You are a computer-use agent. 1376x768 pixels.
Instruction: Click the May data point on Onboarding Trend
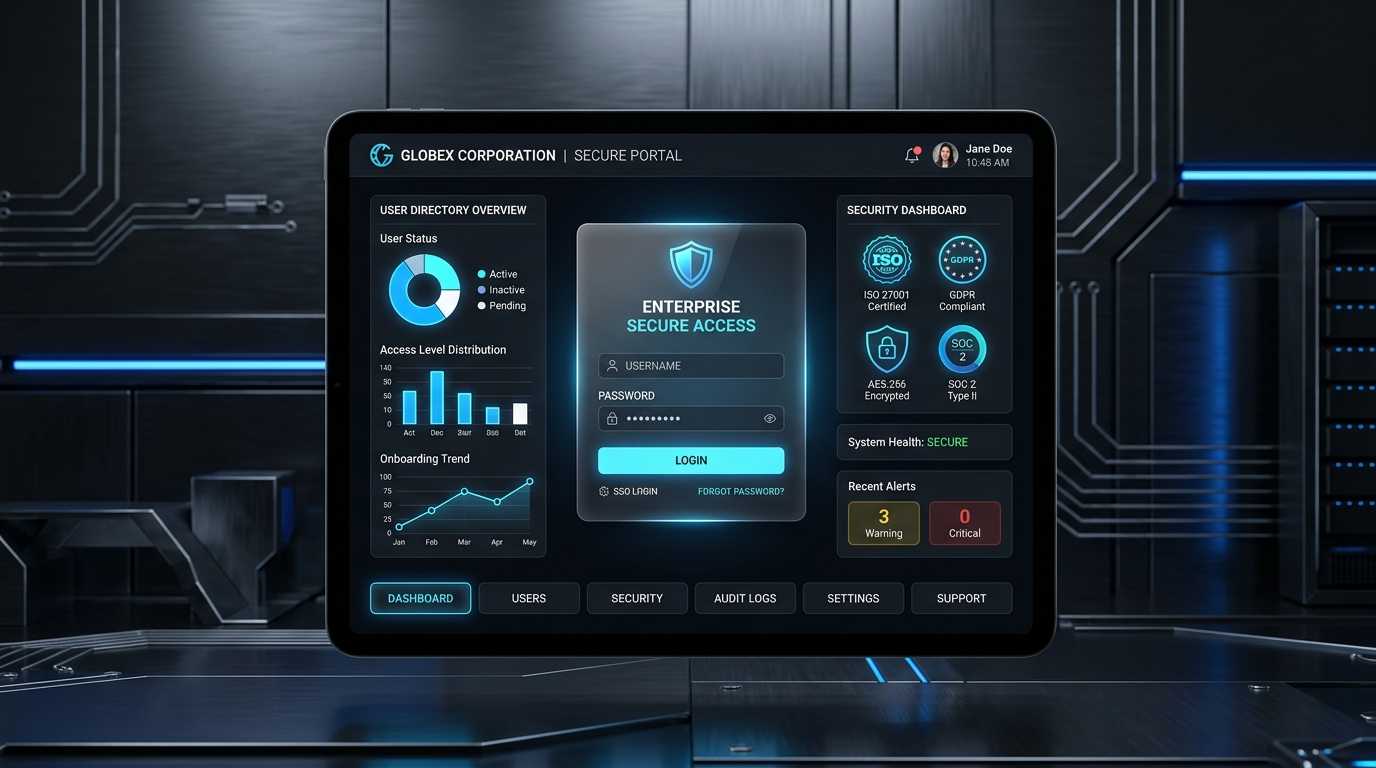(x=530, y=481)
